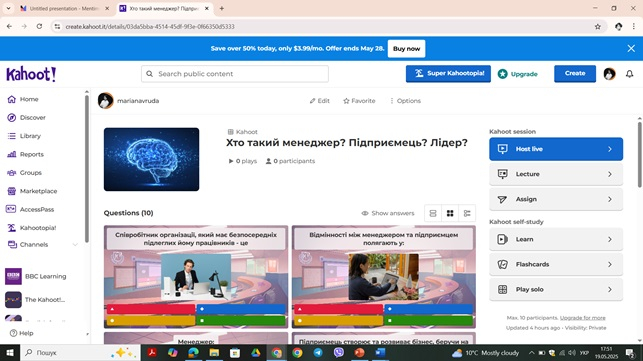This screenshot has height=361, width=643.
Task: Open Play solo option
Action: coord(556,289)
